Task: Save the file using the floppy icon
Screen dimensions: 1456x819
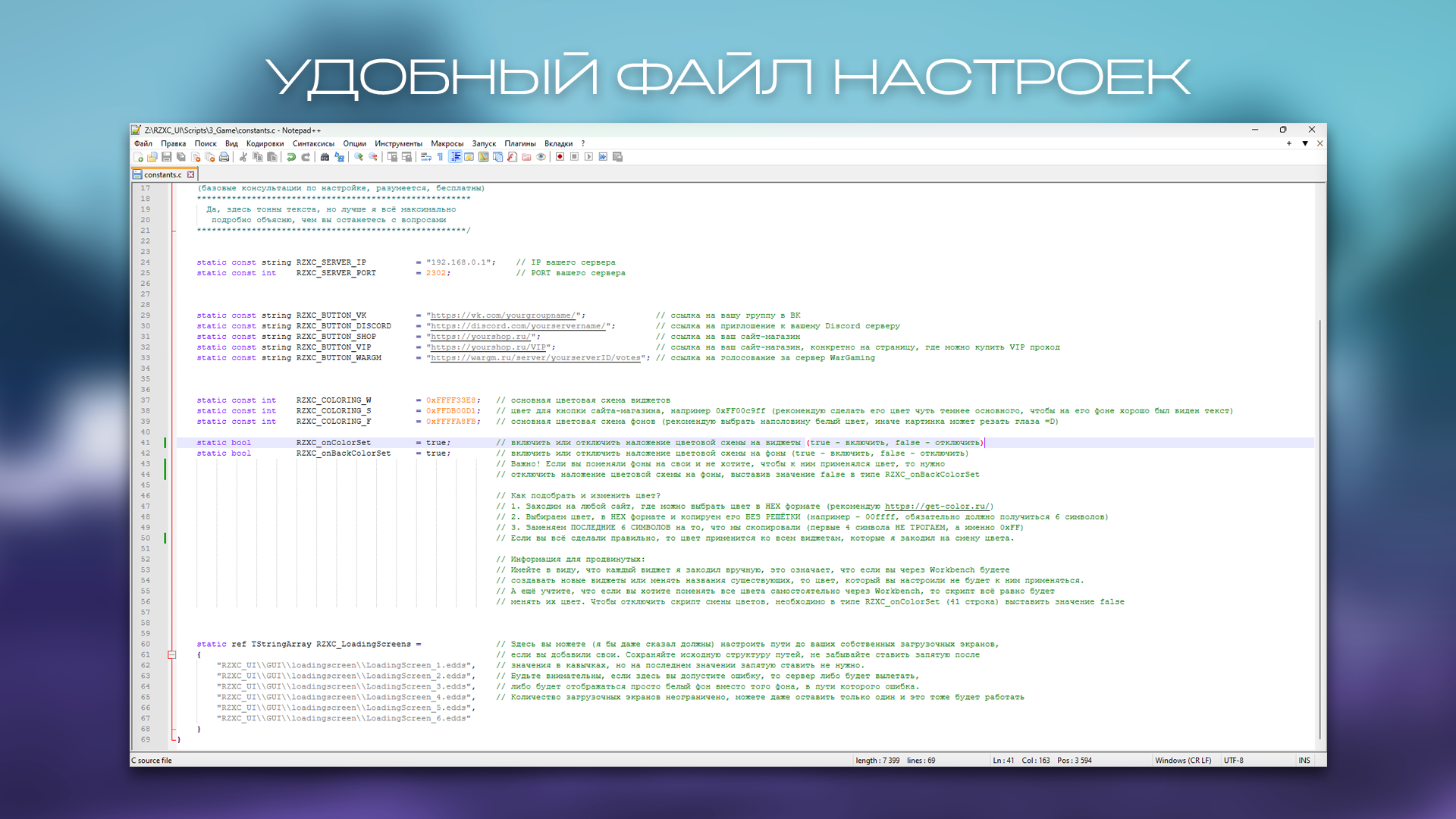Action: (166, 157)
